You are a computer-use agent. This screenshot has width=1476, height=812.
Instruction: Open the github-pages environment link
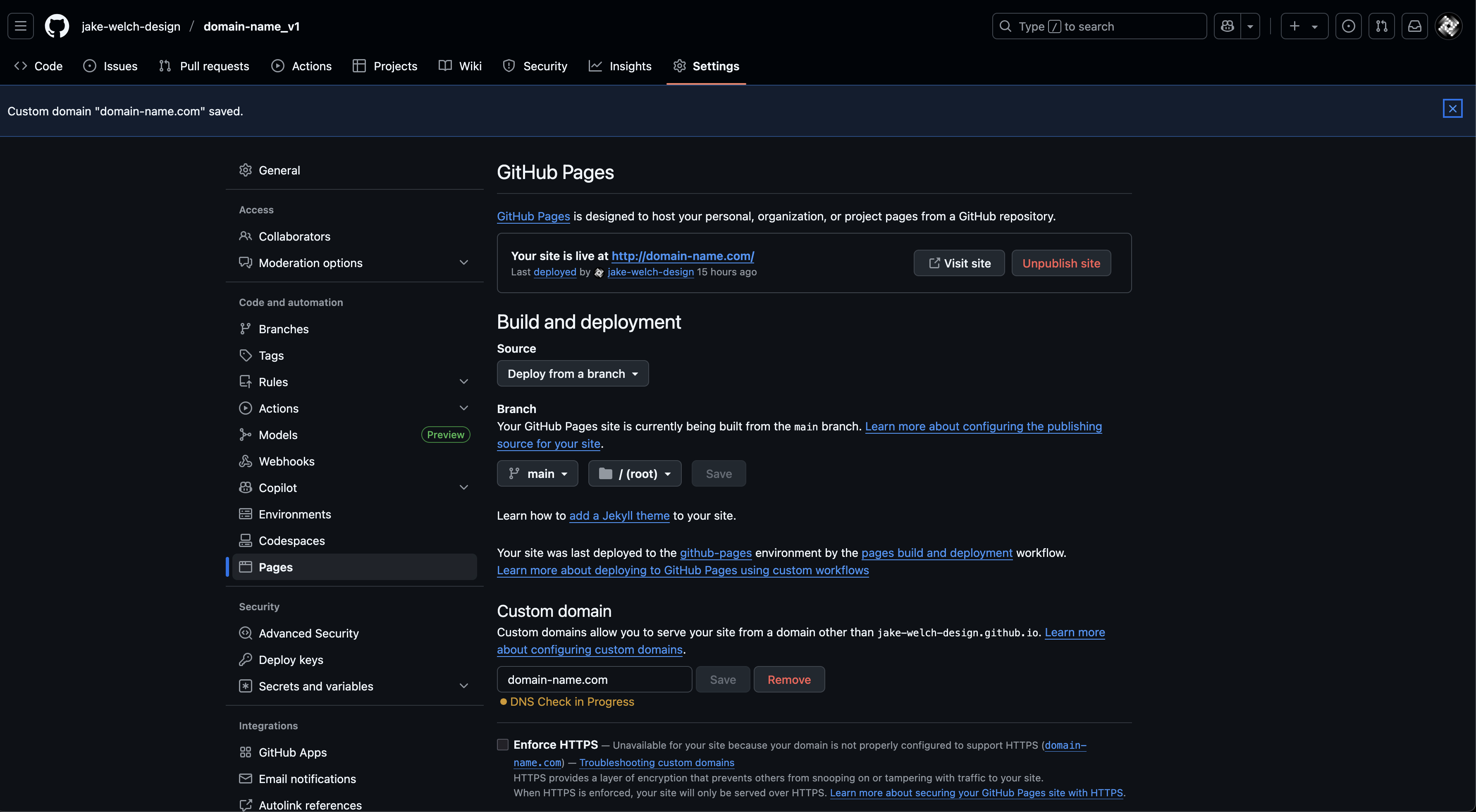(716, 552)
